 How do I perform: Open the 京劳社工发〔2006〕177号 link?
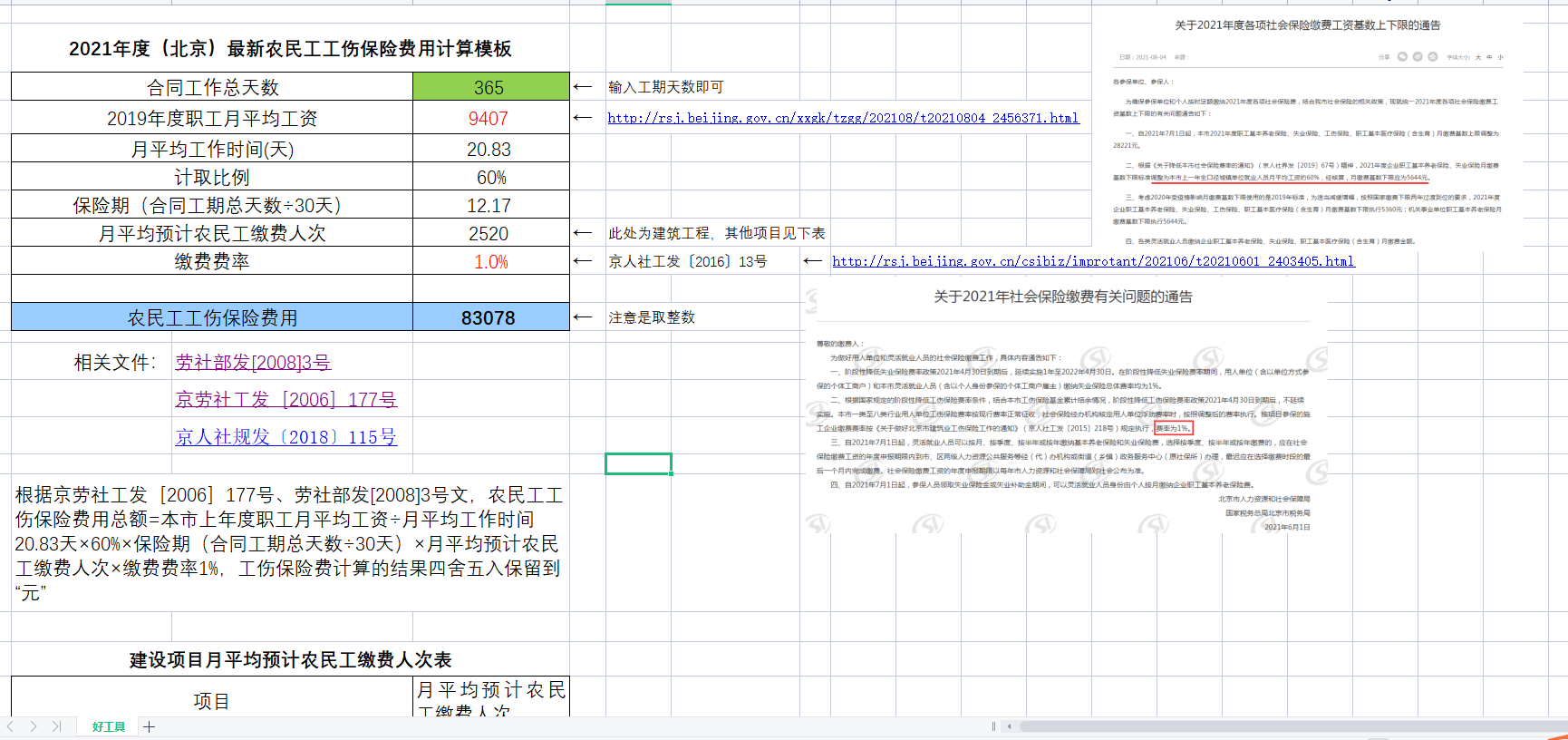pyautogui.click(x=286, y=400)
